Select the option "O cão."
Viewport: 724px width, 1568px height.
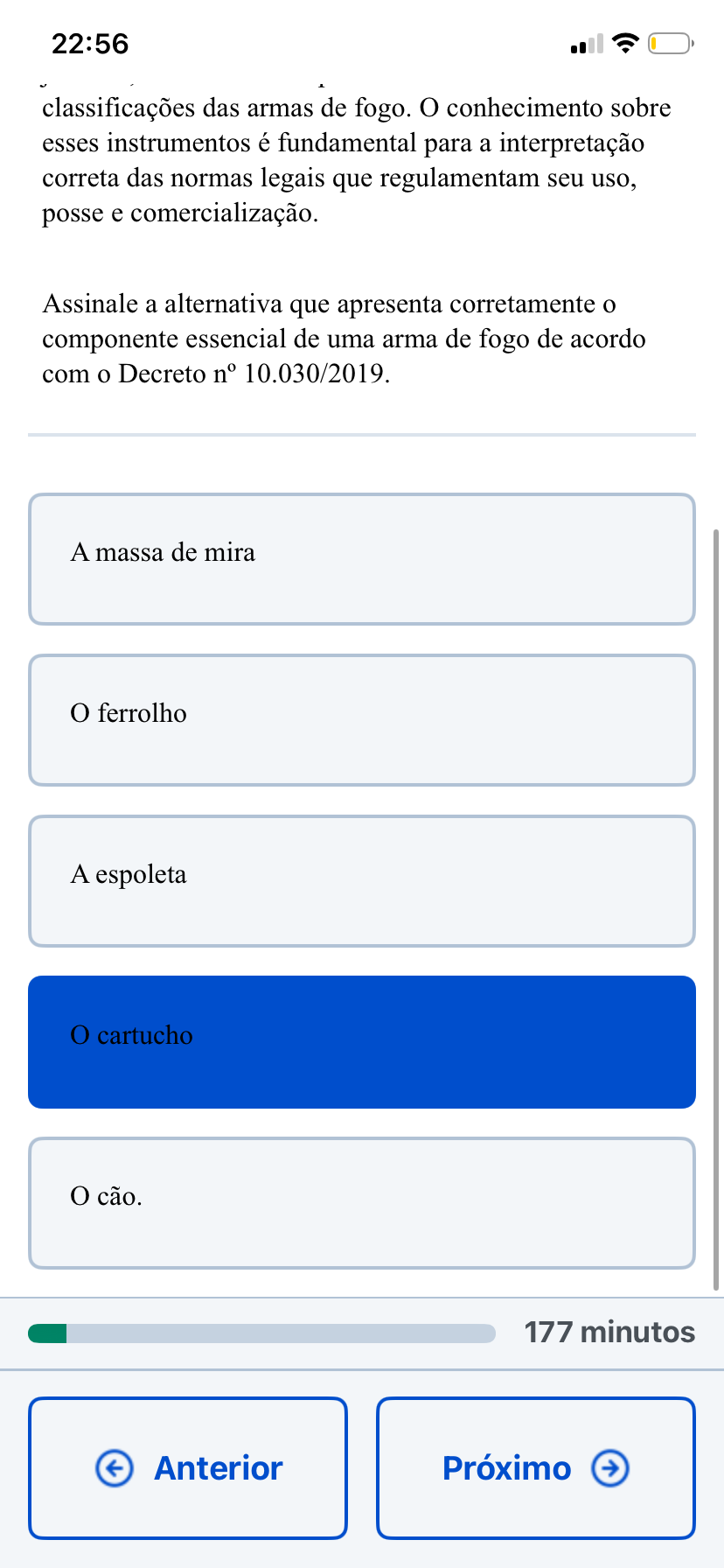click(362, 1203)
